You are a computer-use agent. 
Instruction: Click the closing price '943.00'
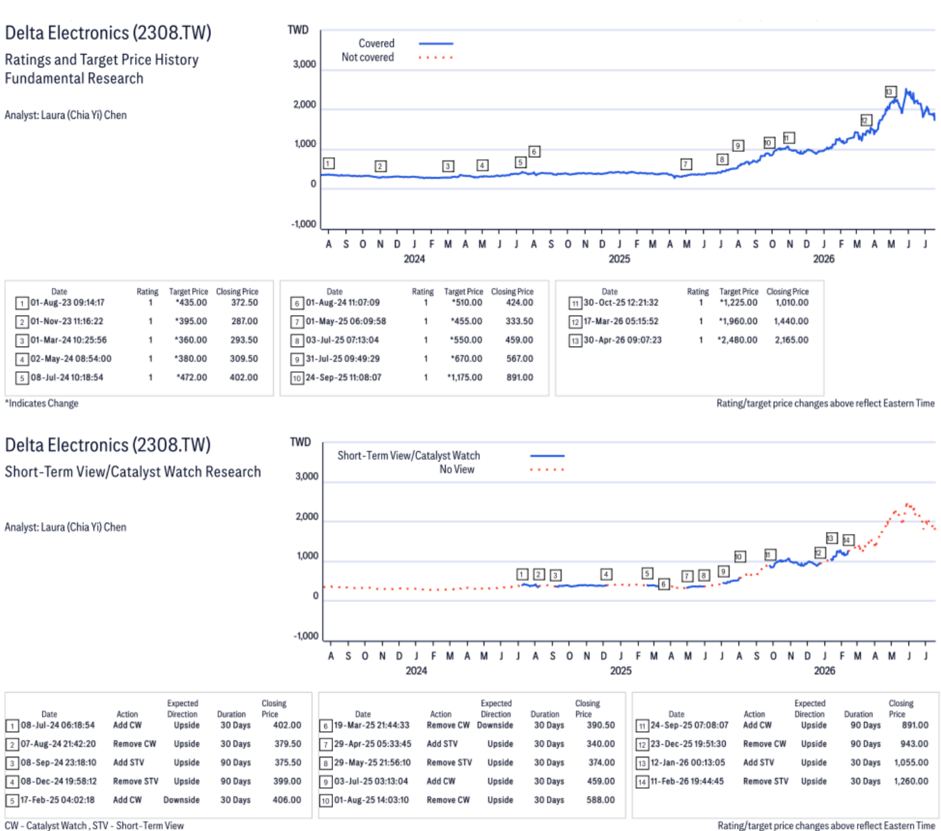[915, 744]
